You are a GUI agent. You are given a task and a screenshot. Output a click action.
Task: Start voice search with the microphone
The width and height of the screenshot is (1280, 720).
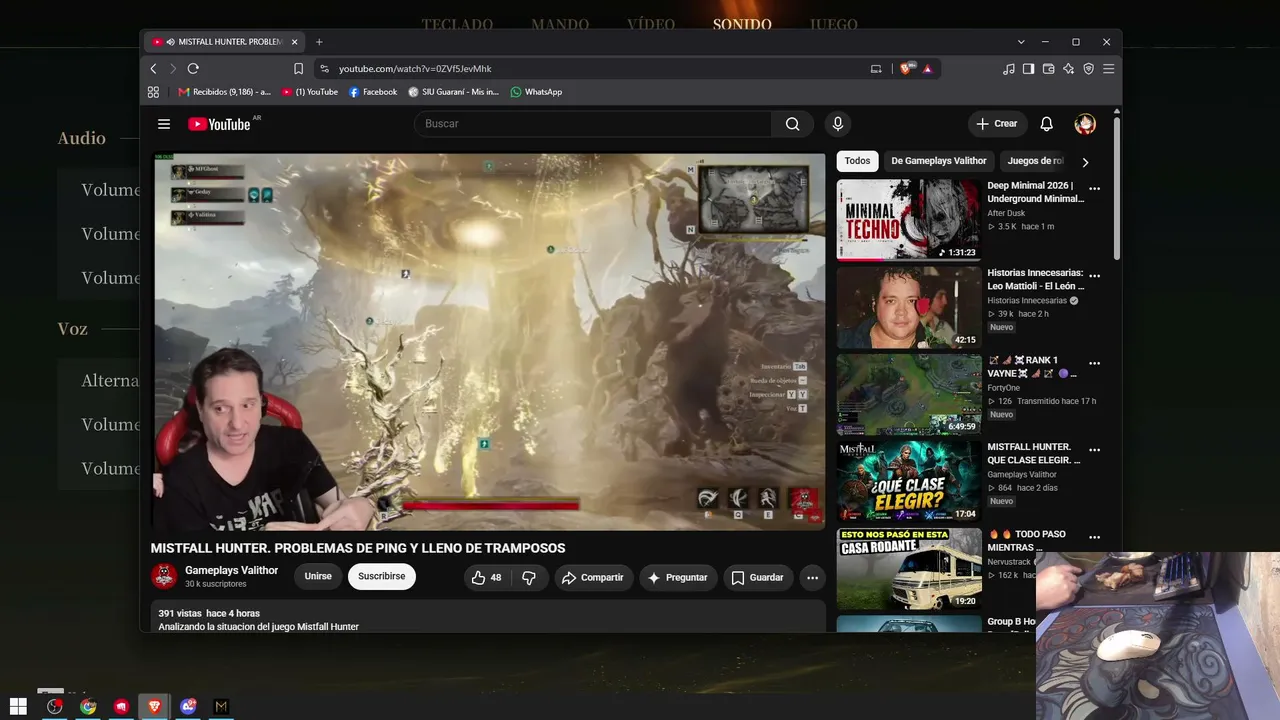pos(838,124)
